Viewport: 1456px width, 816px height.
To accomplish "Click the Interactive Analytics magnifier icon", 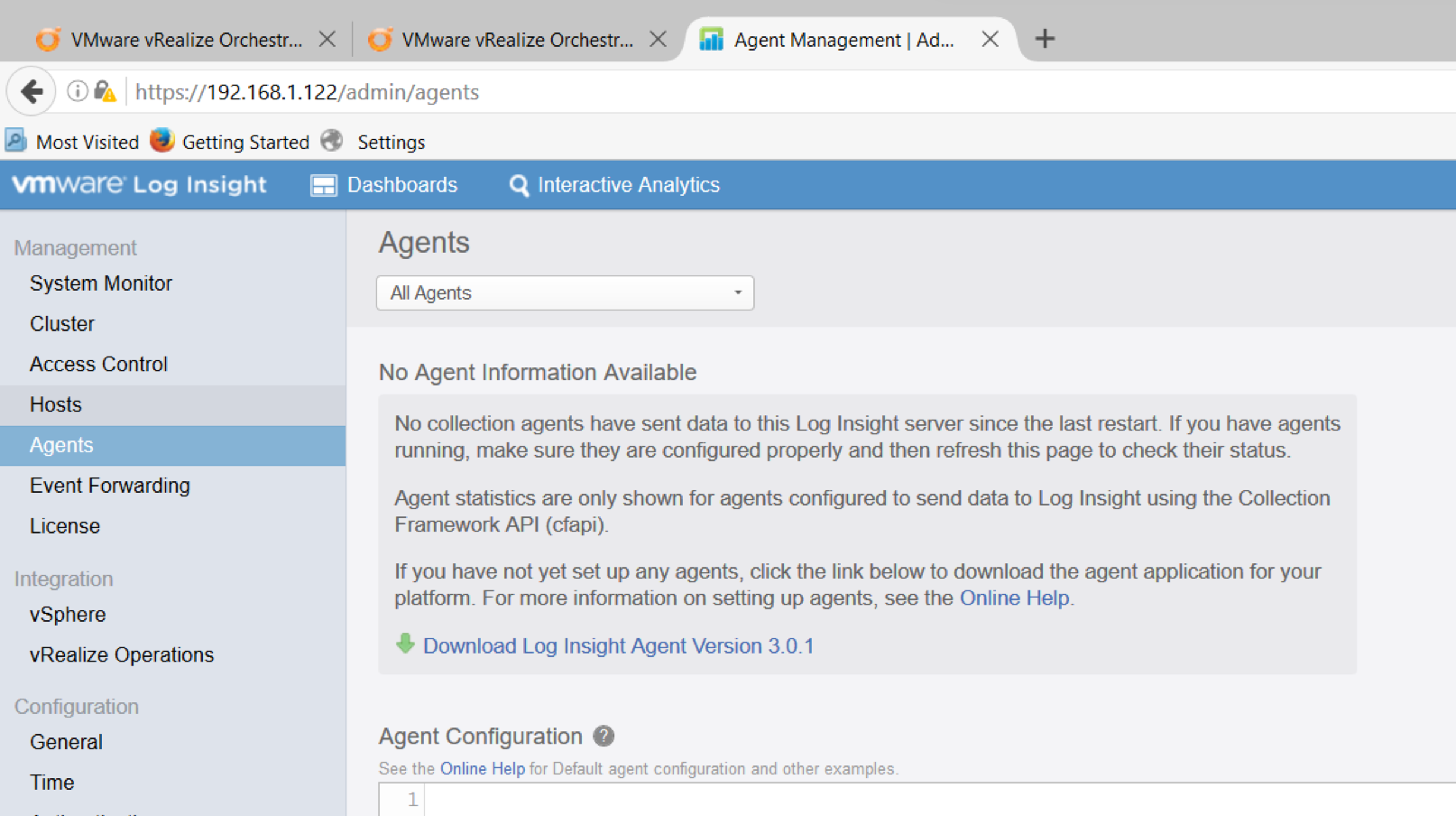I will 519,185.
